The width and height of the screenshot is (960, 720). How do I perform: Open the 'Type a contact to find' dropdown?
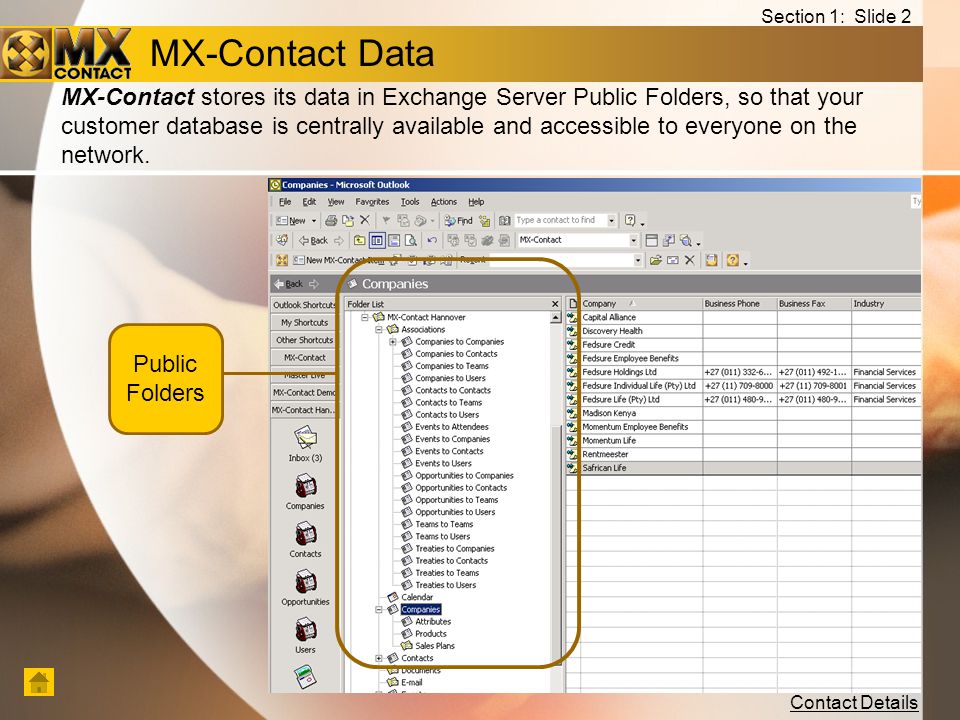[x=611, y=220]
